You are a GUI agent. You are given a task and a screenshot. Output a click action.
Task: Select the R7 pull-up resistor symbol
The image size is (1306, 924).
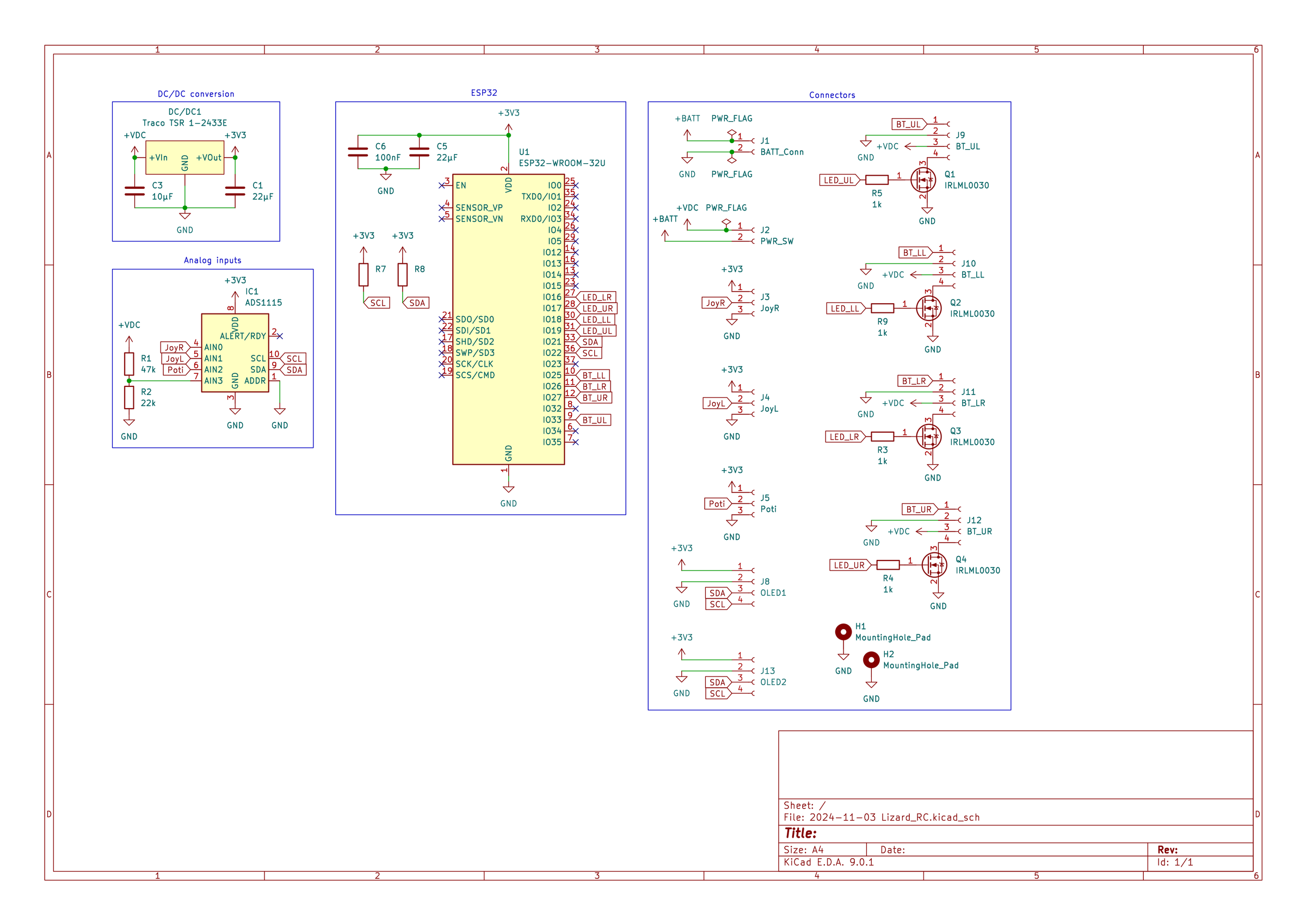(364, 274)
